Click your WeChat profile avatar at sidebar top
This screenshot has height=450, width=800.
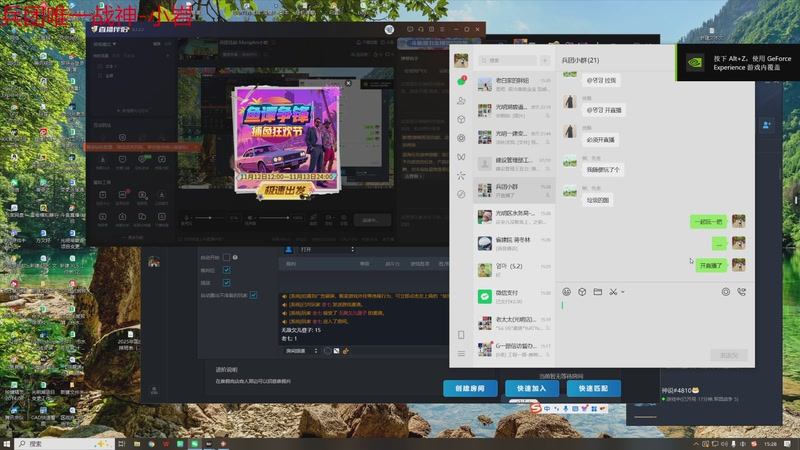point(461,61)
